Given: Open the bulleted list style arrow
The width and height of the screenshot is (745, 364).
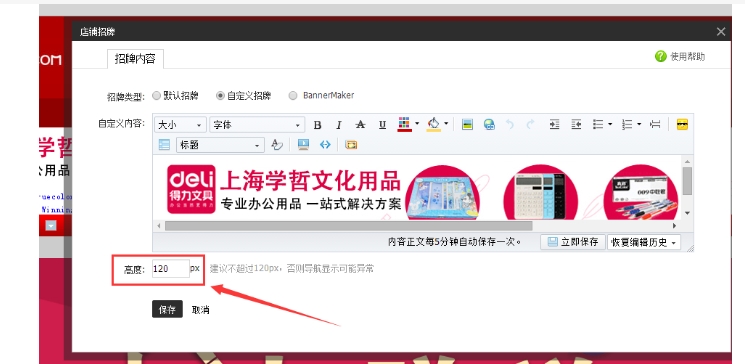Looking at the screenshot, I should tap(610, 125).
